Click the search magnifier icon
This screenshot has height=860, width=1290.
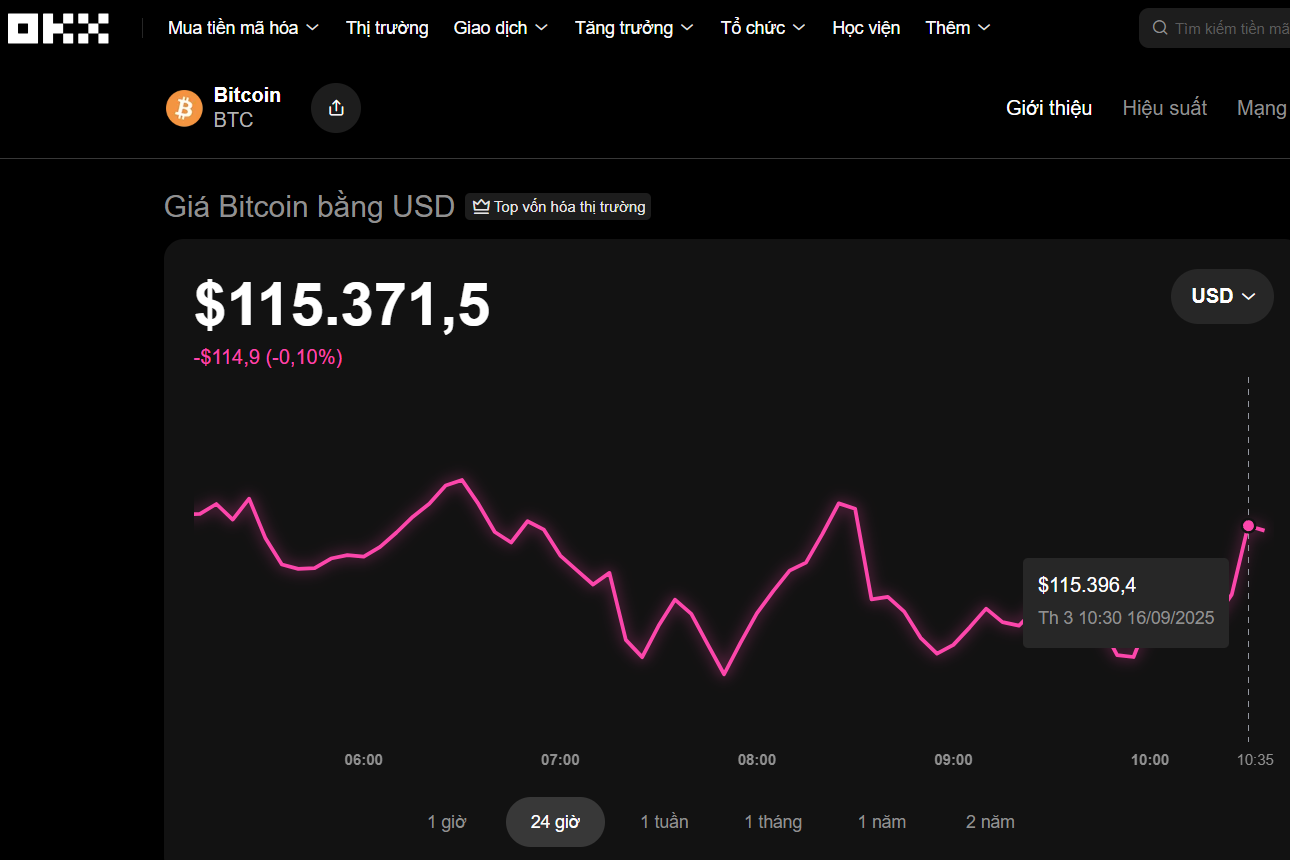(x=1160, y=27)
